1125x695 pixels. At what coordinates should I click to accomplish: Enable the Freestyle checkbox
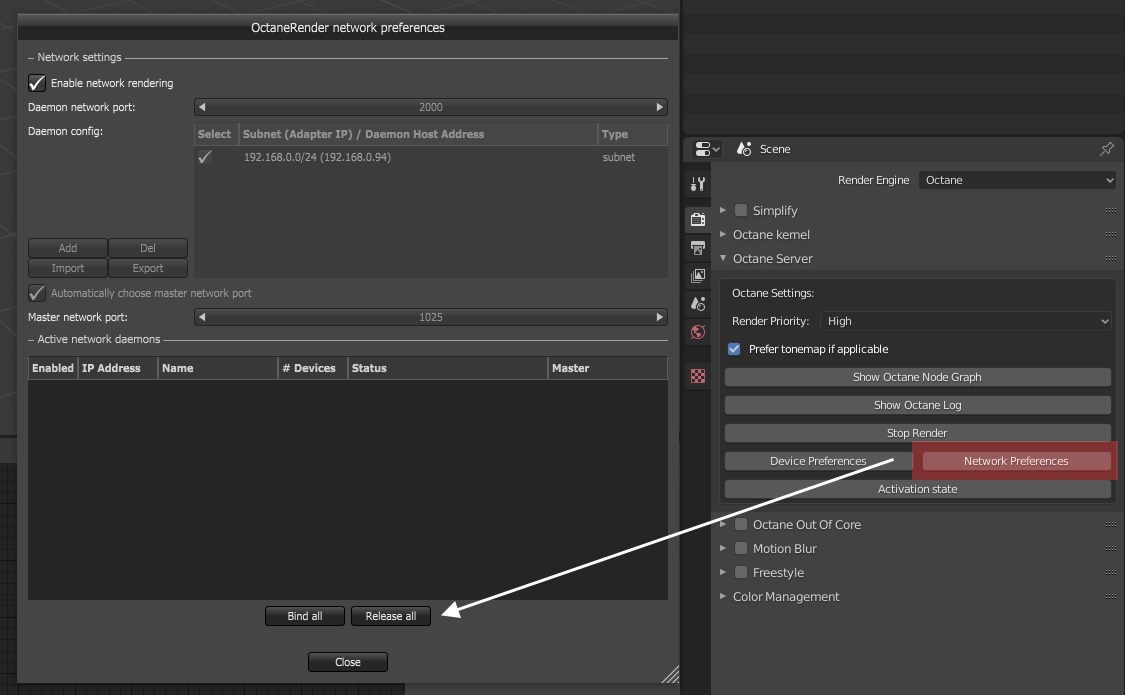[741, 572]
